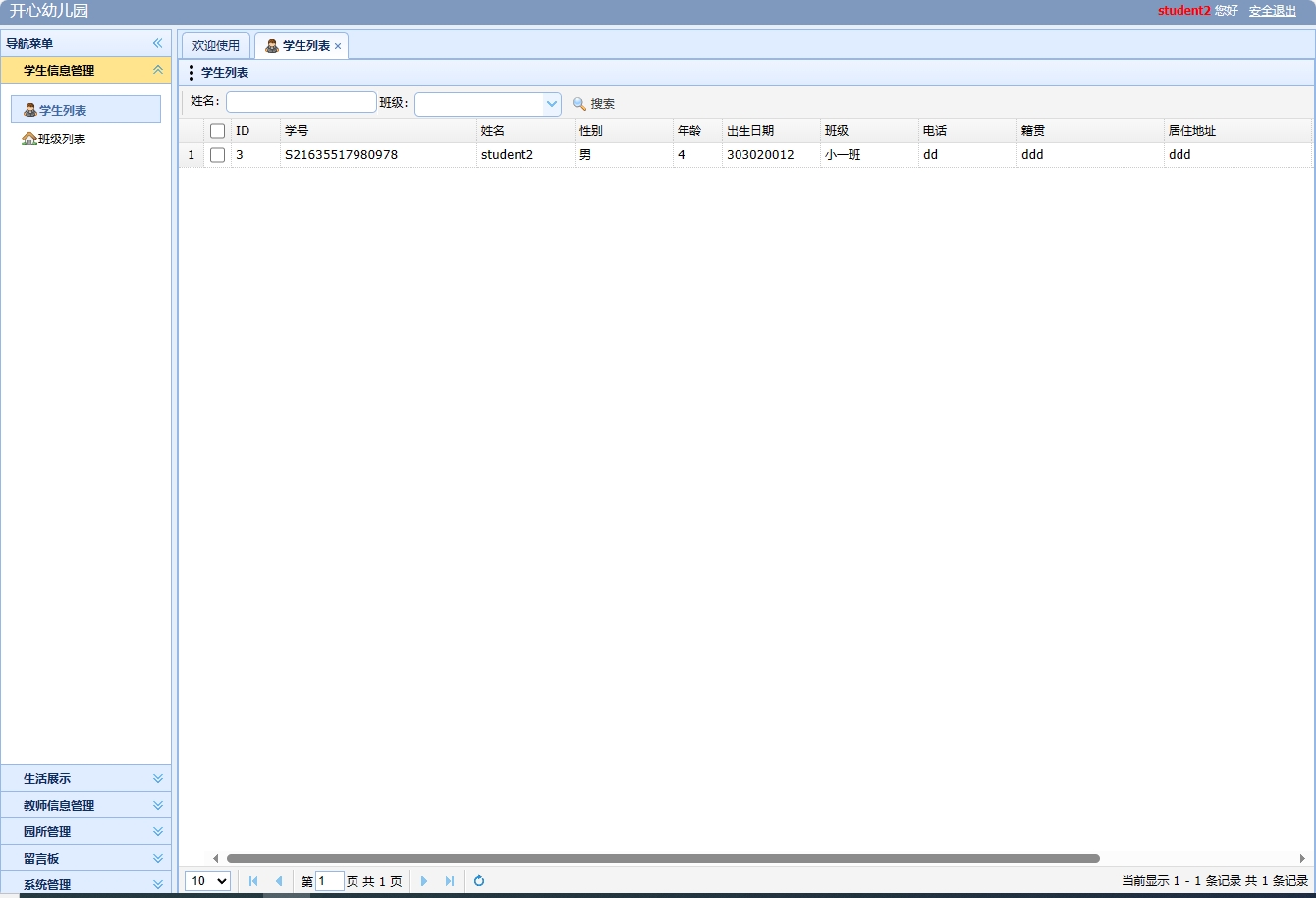Open 学生列表 in the sidebar
The width and height of the screenshot is (1316, 898).
(x=85, y=110)
